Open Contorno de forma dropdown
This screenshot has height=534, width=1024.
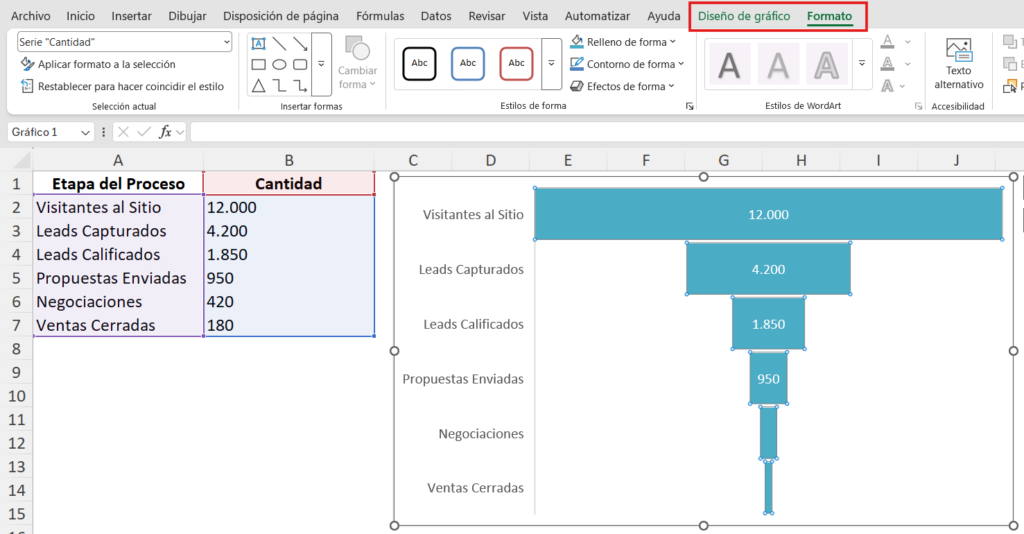pos(627,64)
